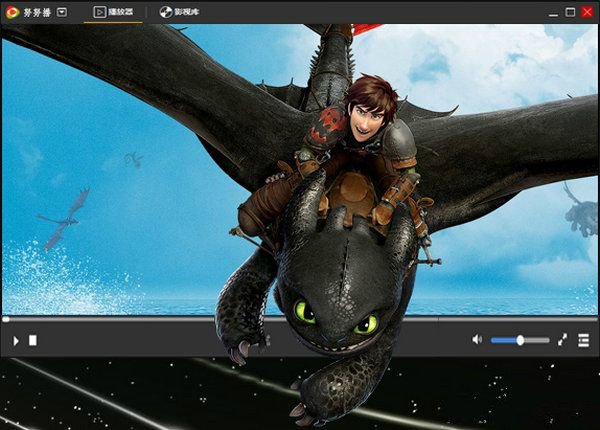Open the 影视库 tab
600x430 pixels.
(x=186, y=12)
